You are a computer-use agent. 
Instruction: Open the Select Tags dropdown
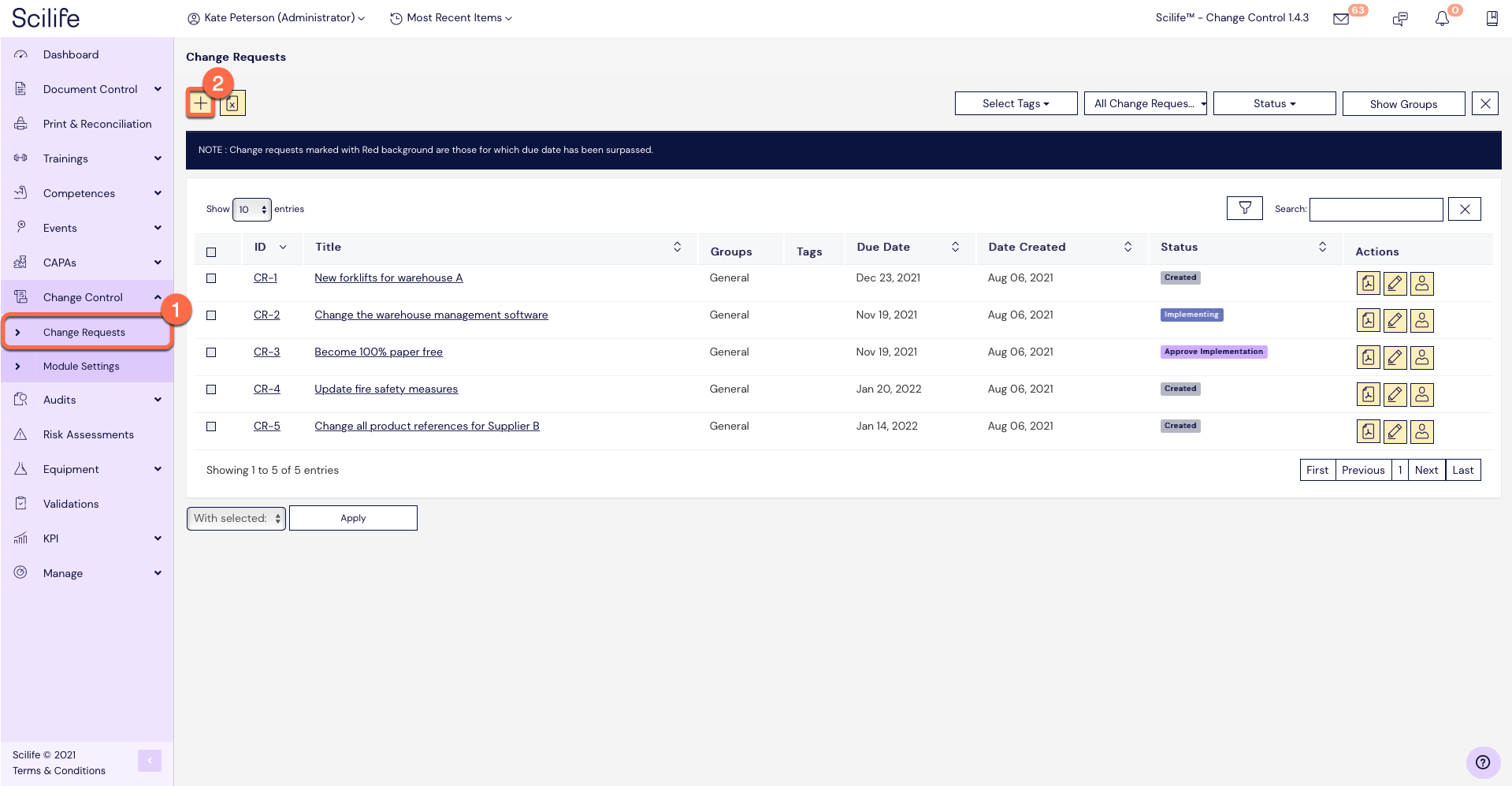1016,103
